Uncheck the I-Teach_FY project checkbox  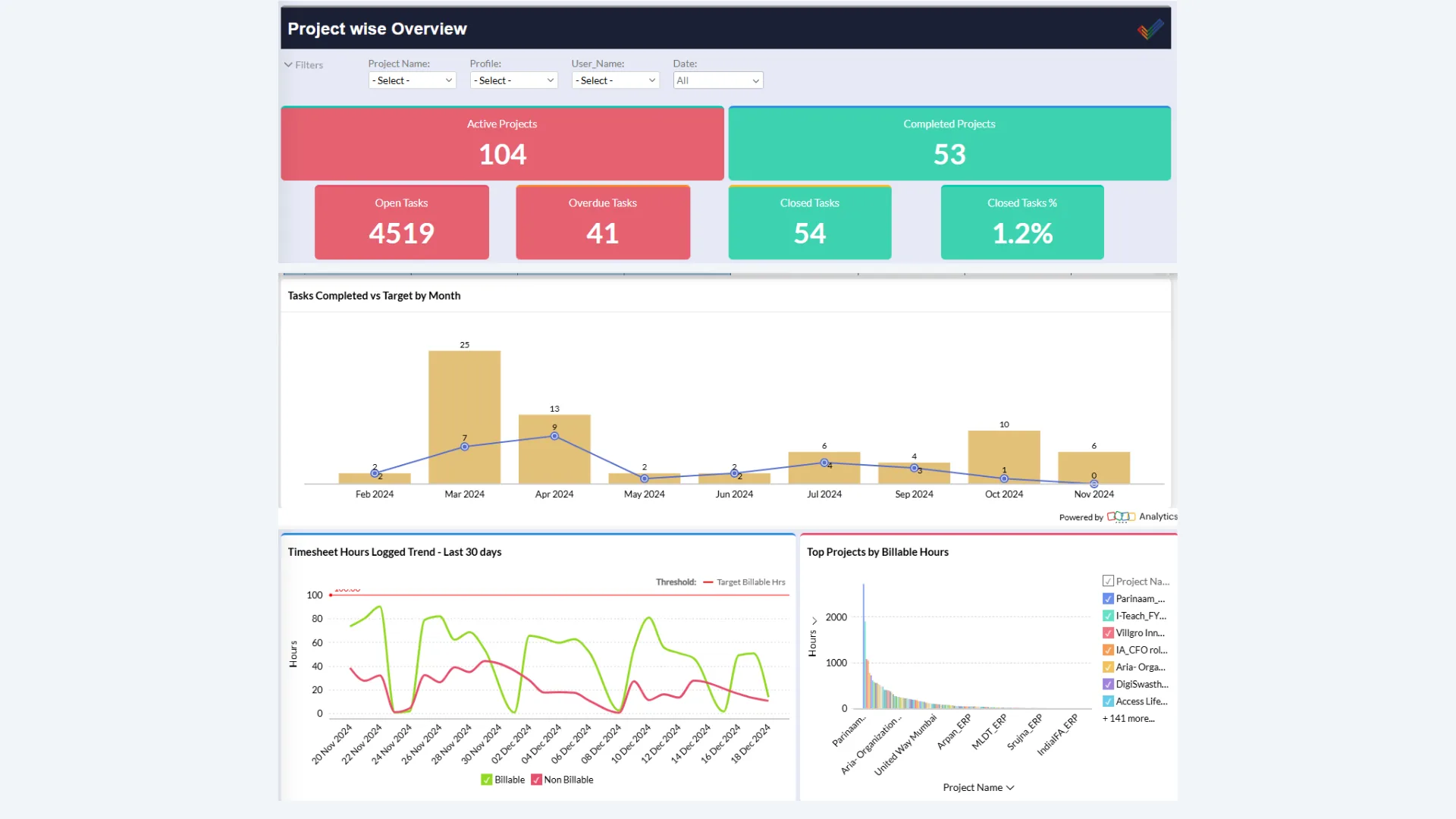(x=1108, y=616)
